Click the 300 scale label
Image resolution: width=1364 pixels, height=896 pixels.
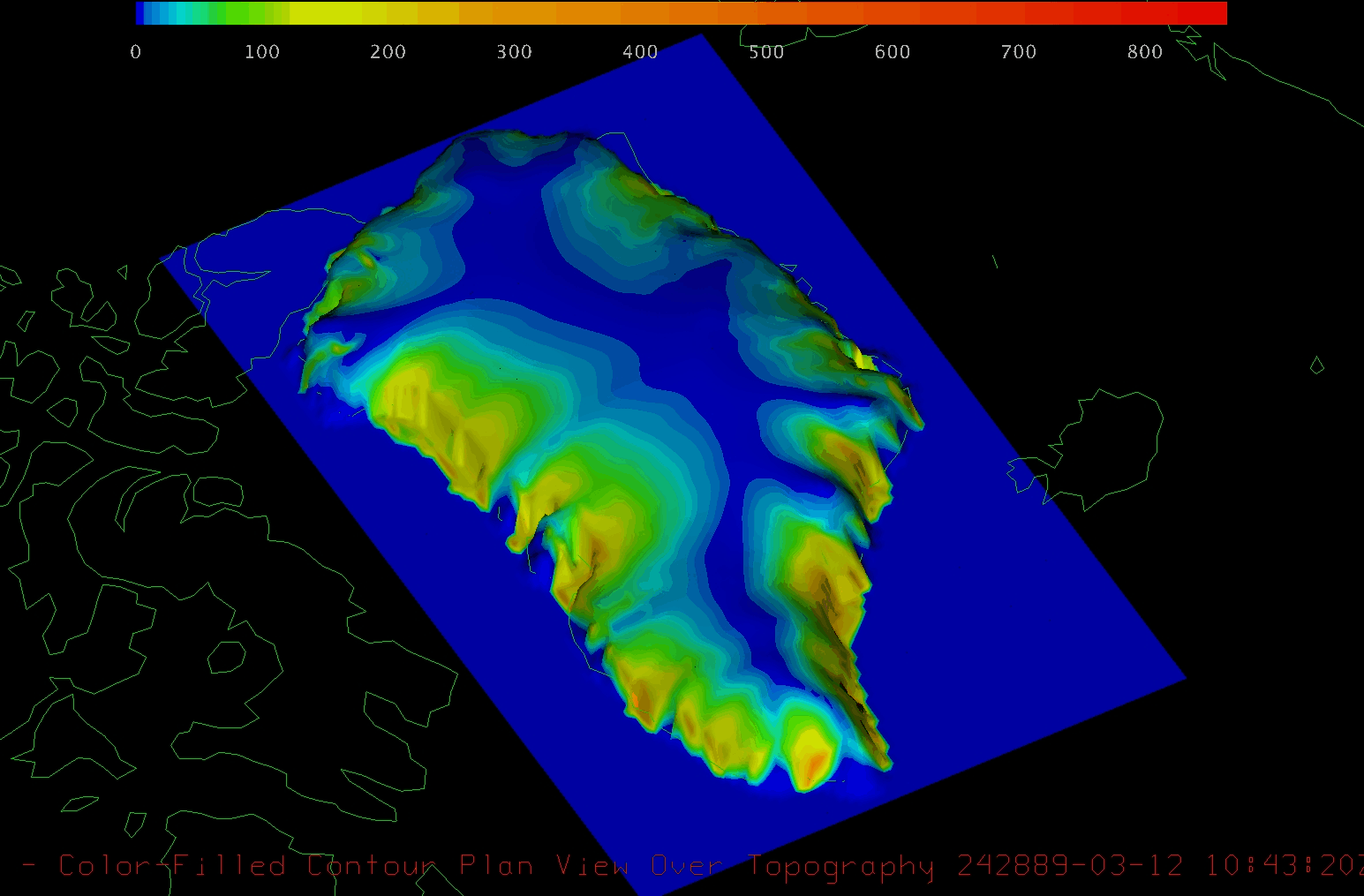(514, 52)
